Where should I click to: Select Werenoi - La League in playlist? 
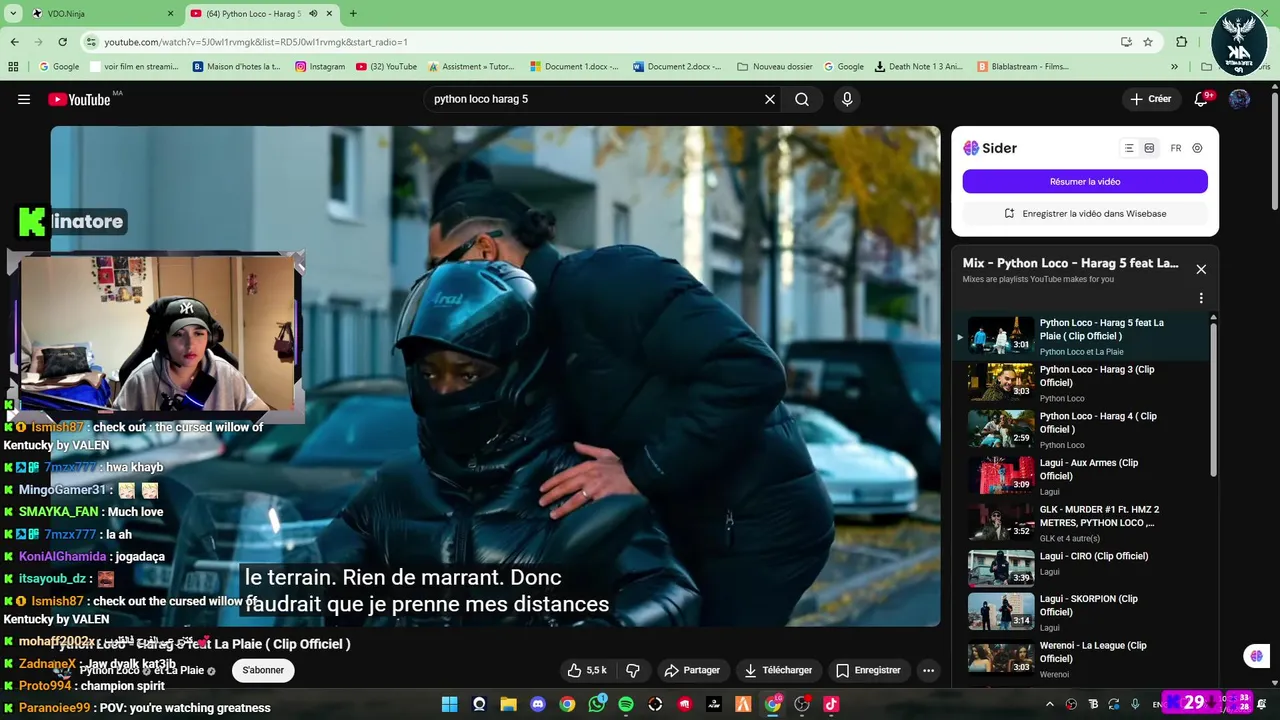(x=1080, y=659)
